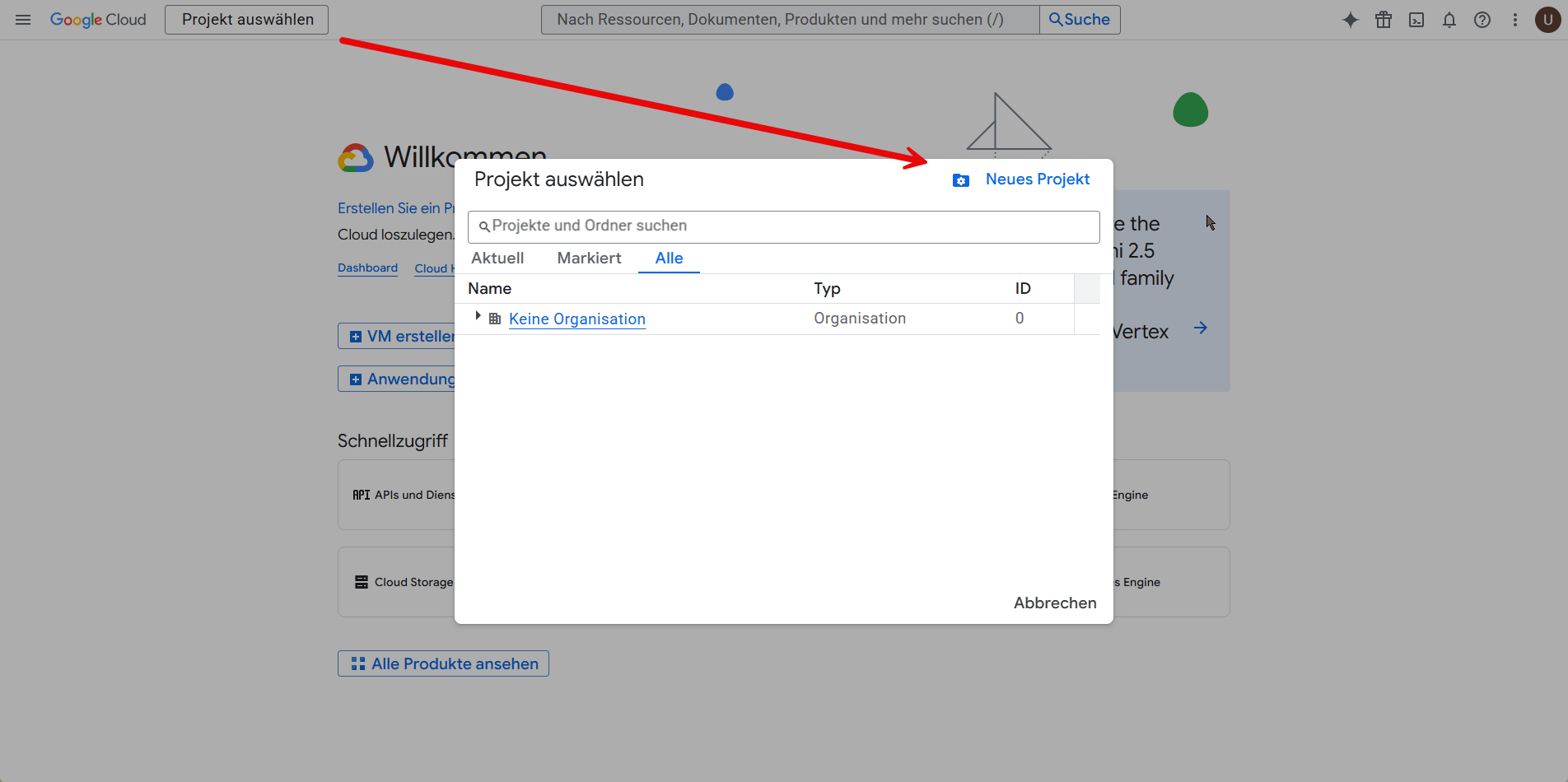Click the API icon in Schnellzugriff
The image size is (1568, 782).
click(x=362, y=495)
